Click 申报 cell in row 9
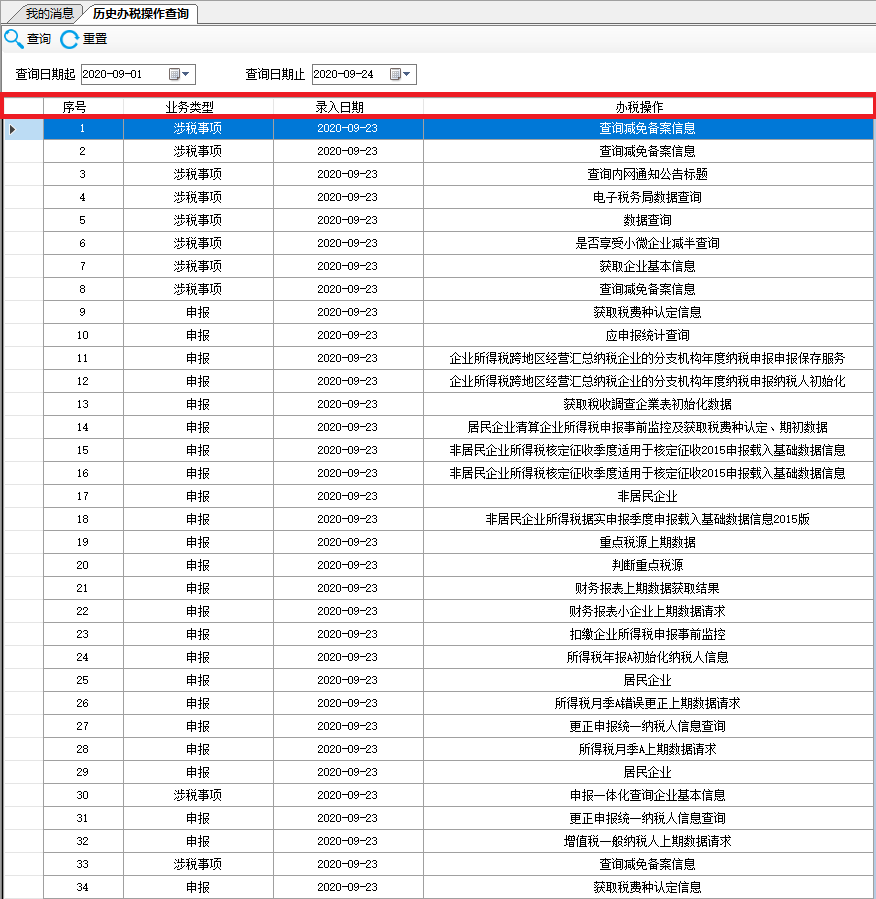876x899 pixels. (198, 312)
